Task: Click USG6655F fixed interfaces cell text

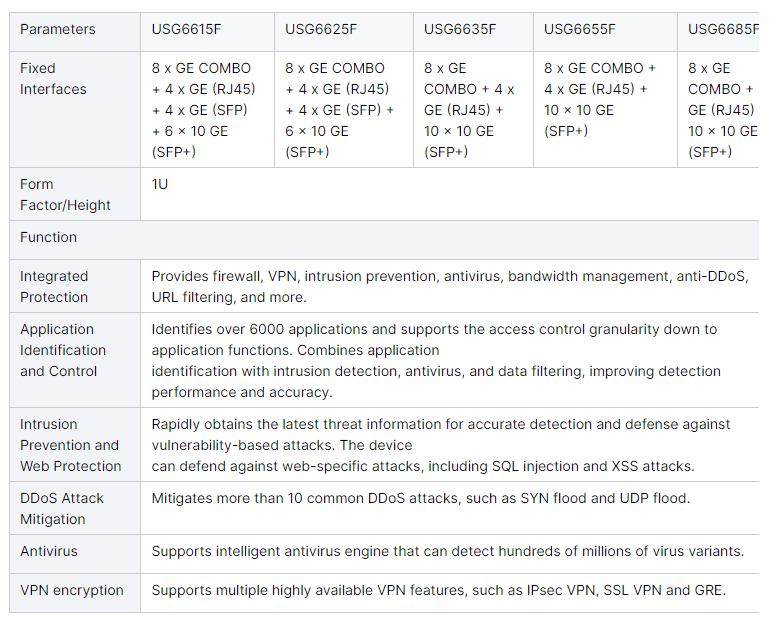Action: point(600,100)
